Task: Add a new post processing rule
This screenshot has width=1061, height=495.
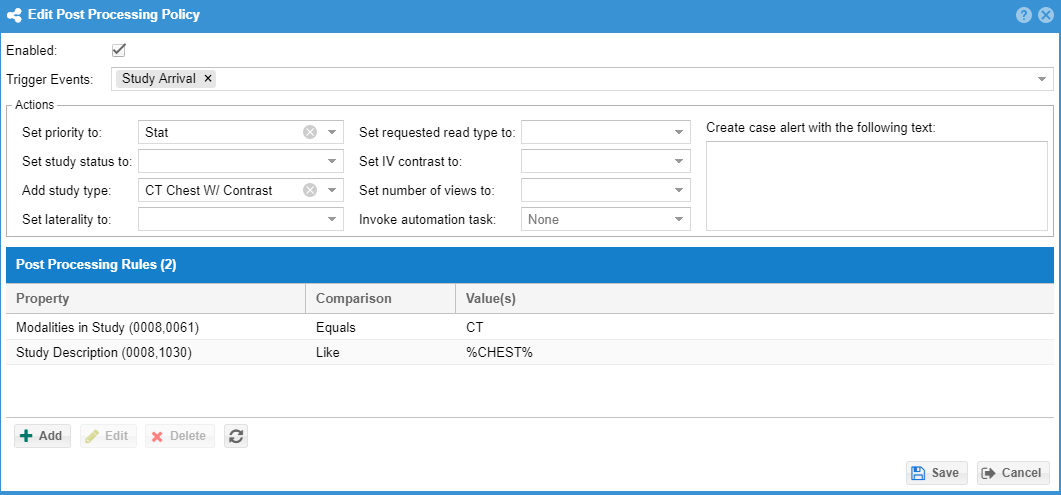Action: pyautogui.click(x=42, y=436)
